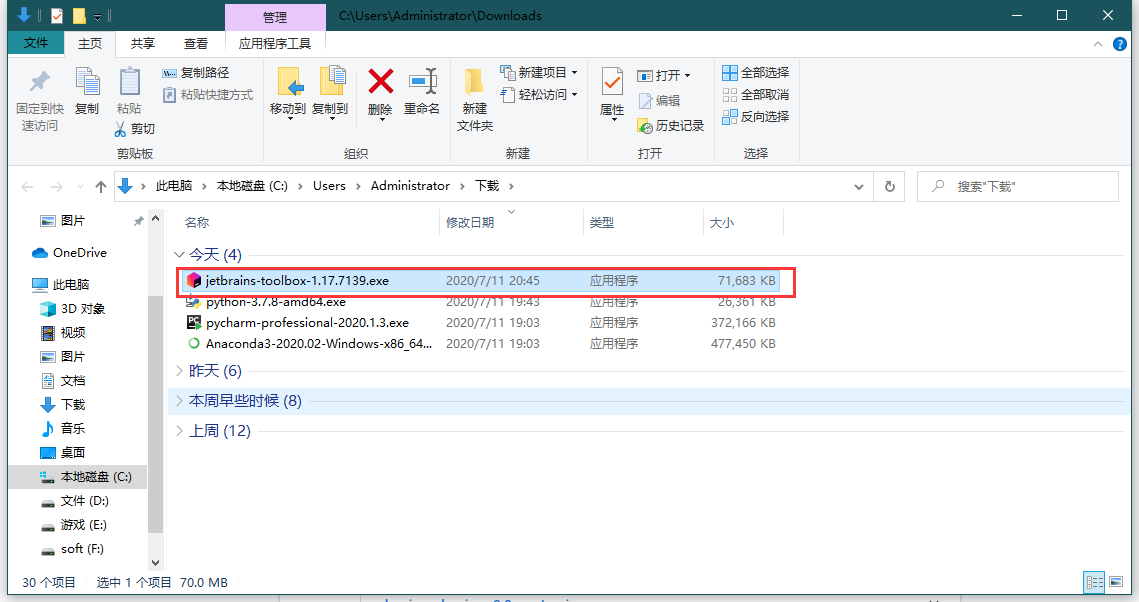
Task: Click the Paste (粘贴) ribbon icon
Action: click(x=129, y=82)
